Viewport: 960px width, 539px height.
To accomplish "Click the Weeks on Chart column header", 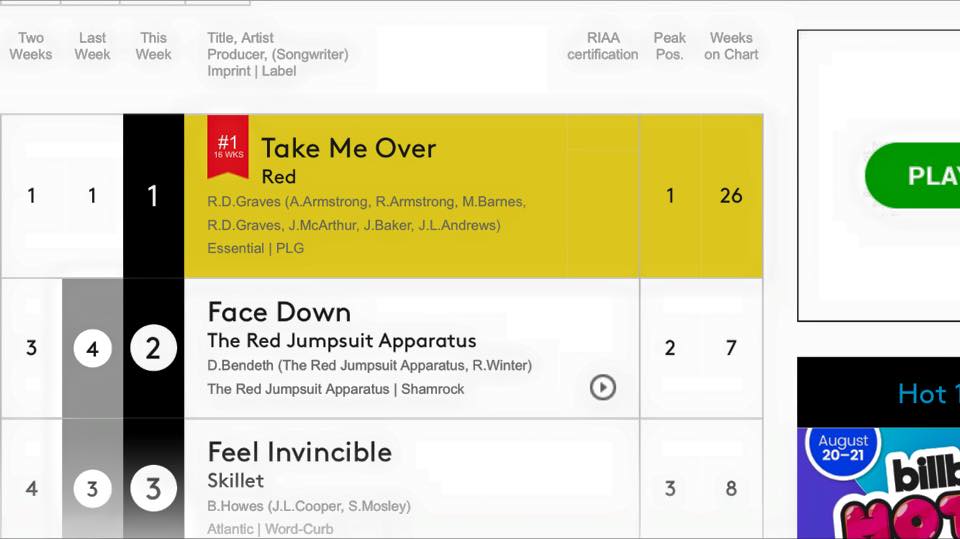I will 731,46.
